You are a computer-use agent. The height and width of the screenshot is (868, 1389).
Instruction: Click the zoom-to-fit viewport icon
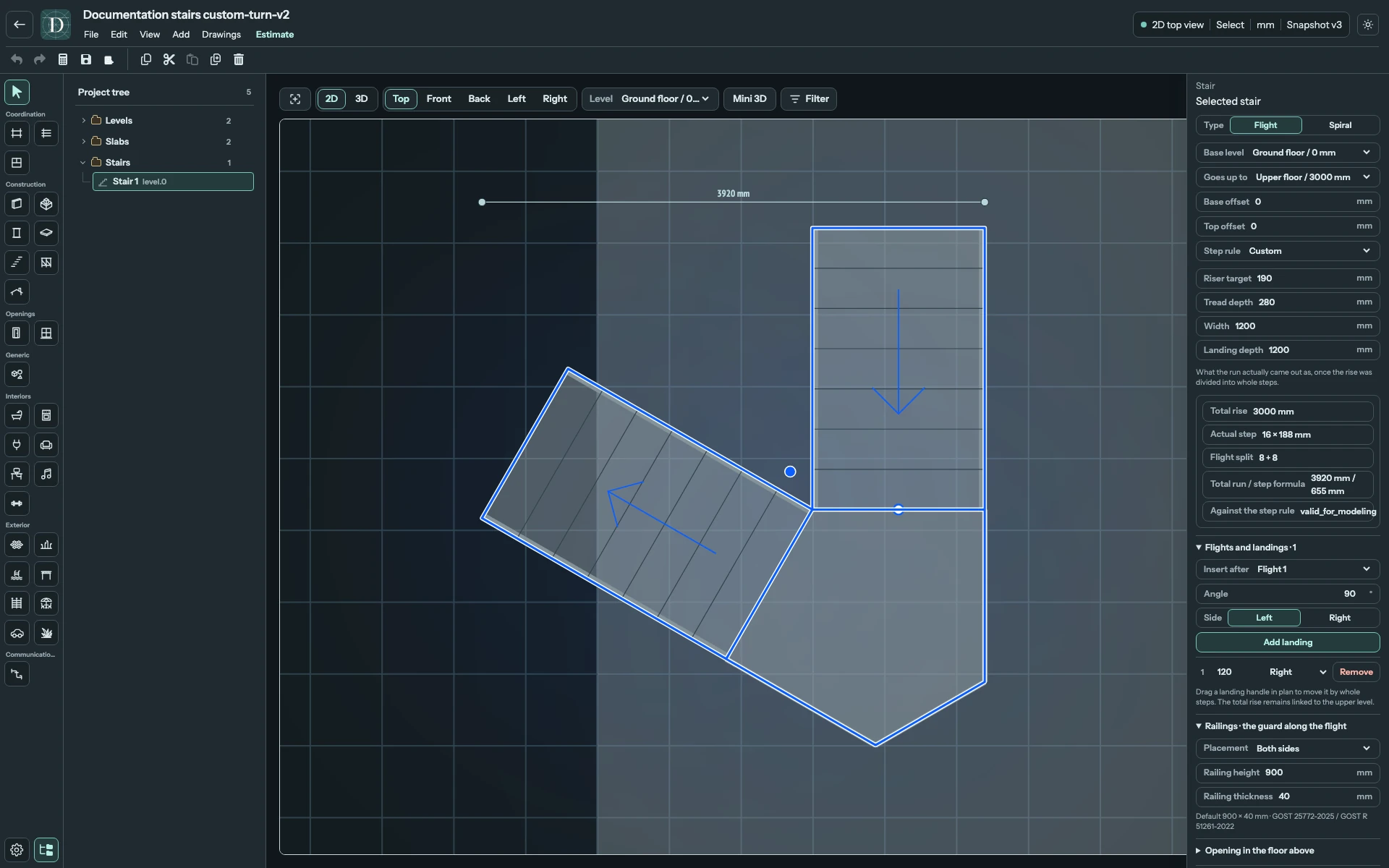tap(295, 99)
